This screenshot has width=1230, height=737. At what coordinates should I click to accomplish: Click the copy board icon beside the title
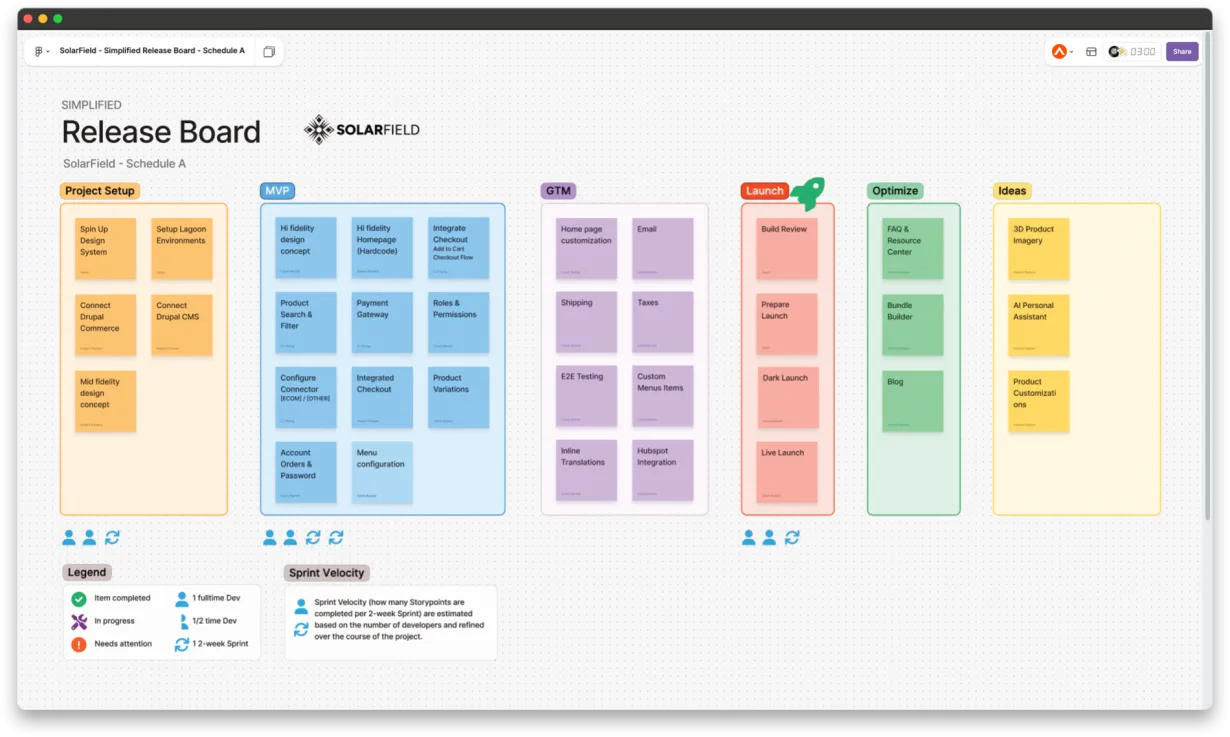269,51
